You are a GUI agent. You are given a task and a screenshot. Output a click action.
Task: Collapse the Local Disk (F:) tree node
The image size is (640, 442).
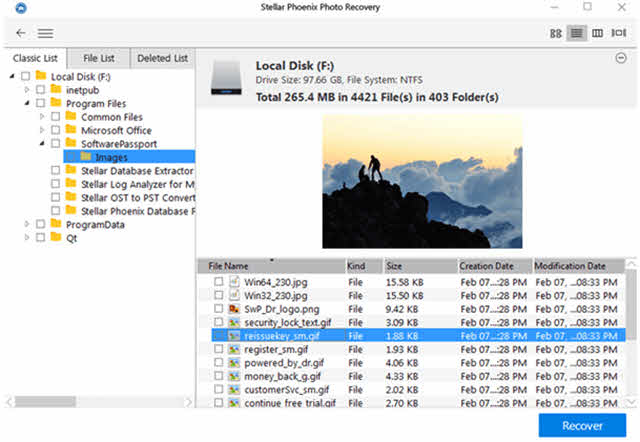[12, 76]
